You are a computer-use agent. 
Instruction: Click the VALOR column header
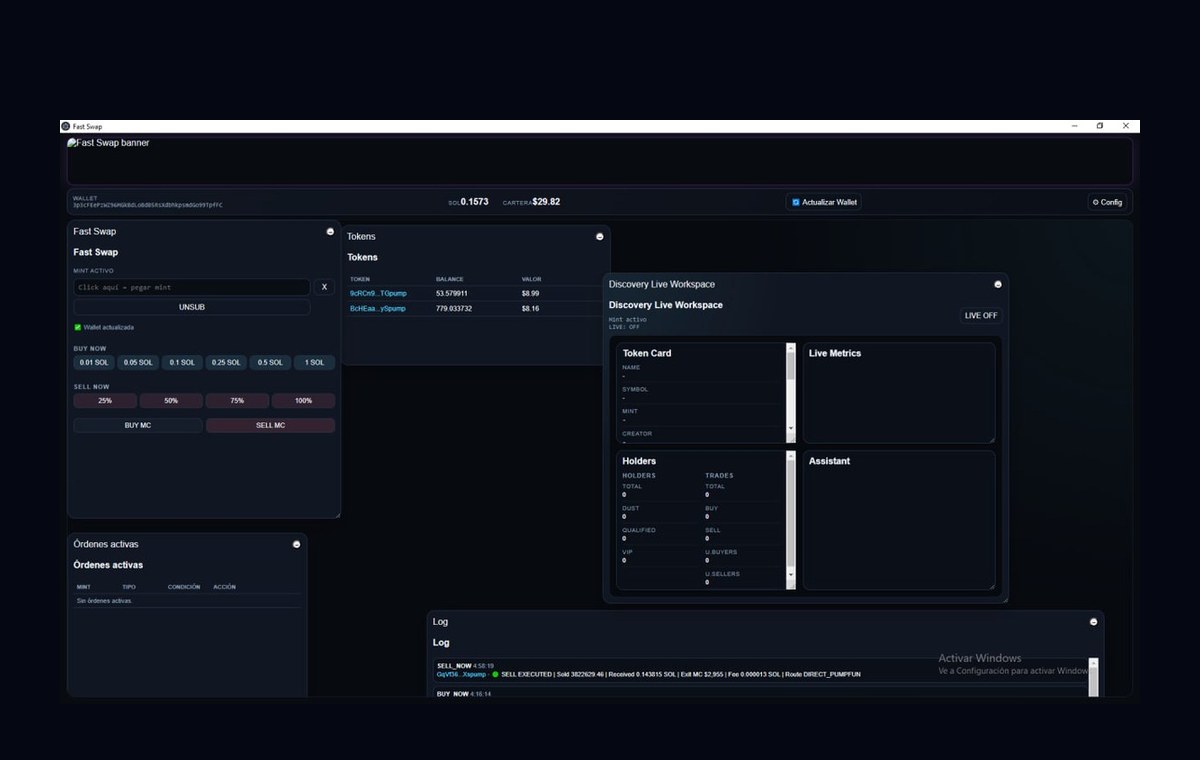coord(531,279)
